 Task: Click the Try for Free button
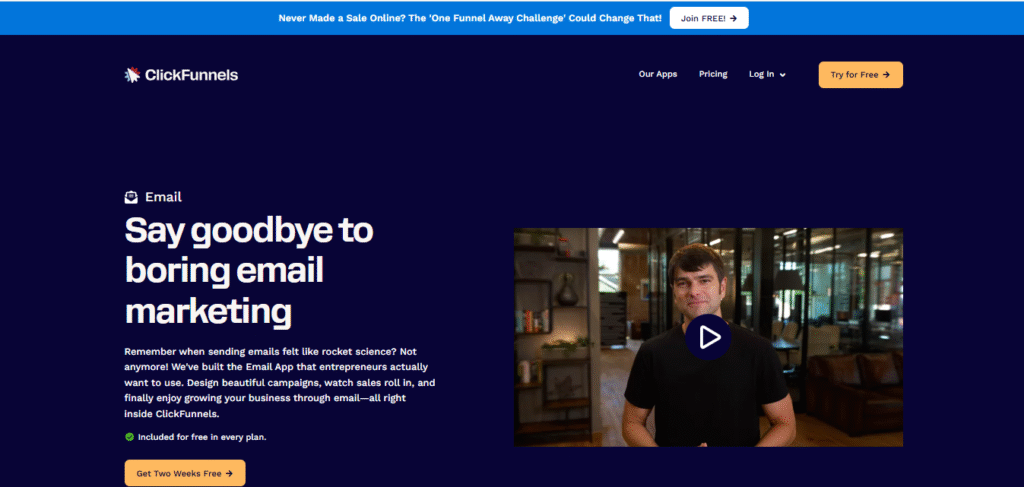861,74
